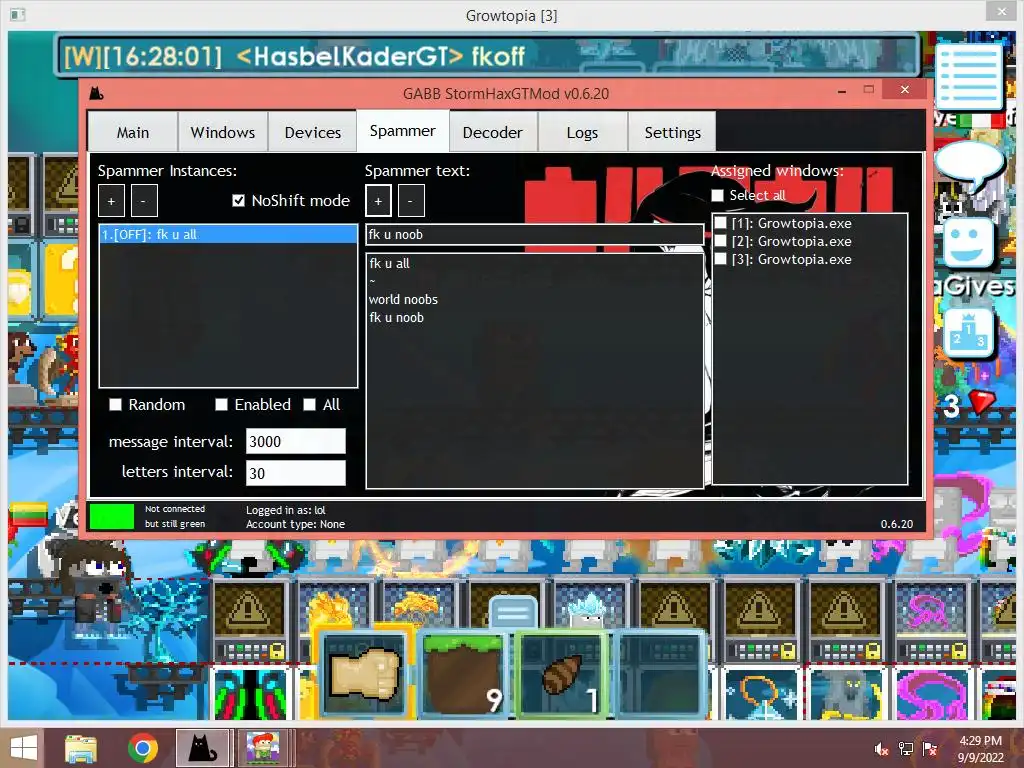Screen dimensions: 1024x768
Task: Disable the NoShift mode checkbox
Action: click(x=238, y=200)
